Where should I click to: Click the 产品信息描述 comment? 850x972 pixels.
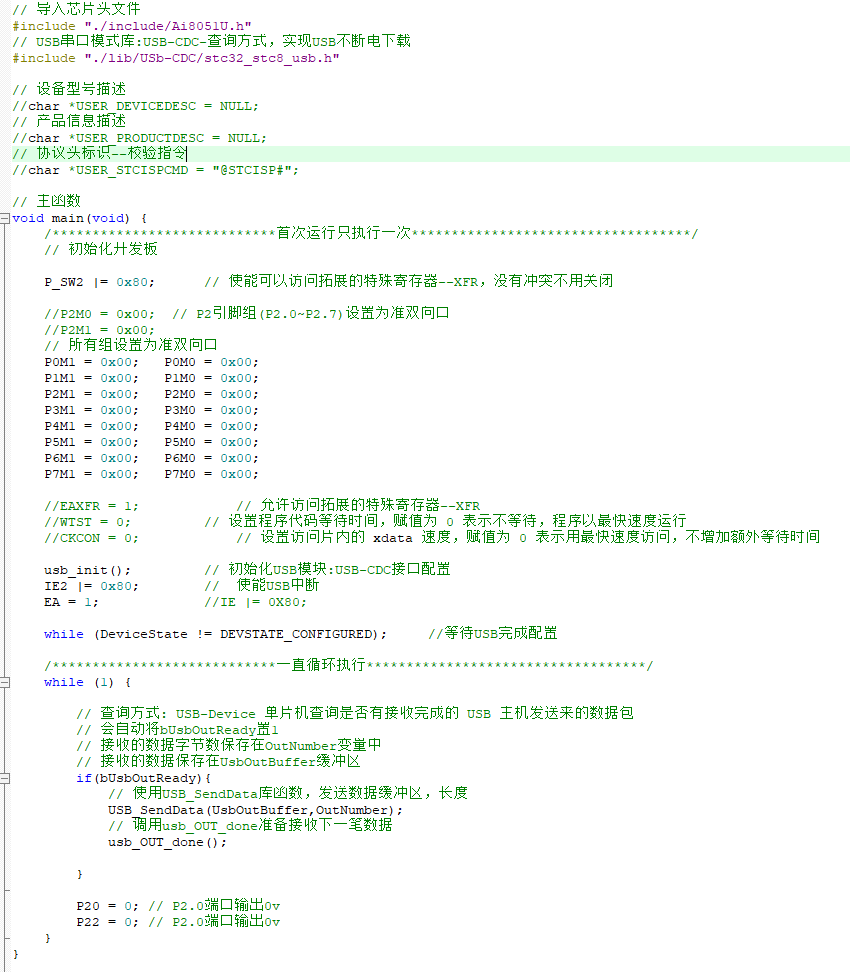tap(69, 122)
